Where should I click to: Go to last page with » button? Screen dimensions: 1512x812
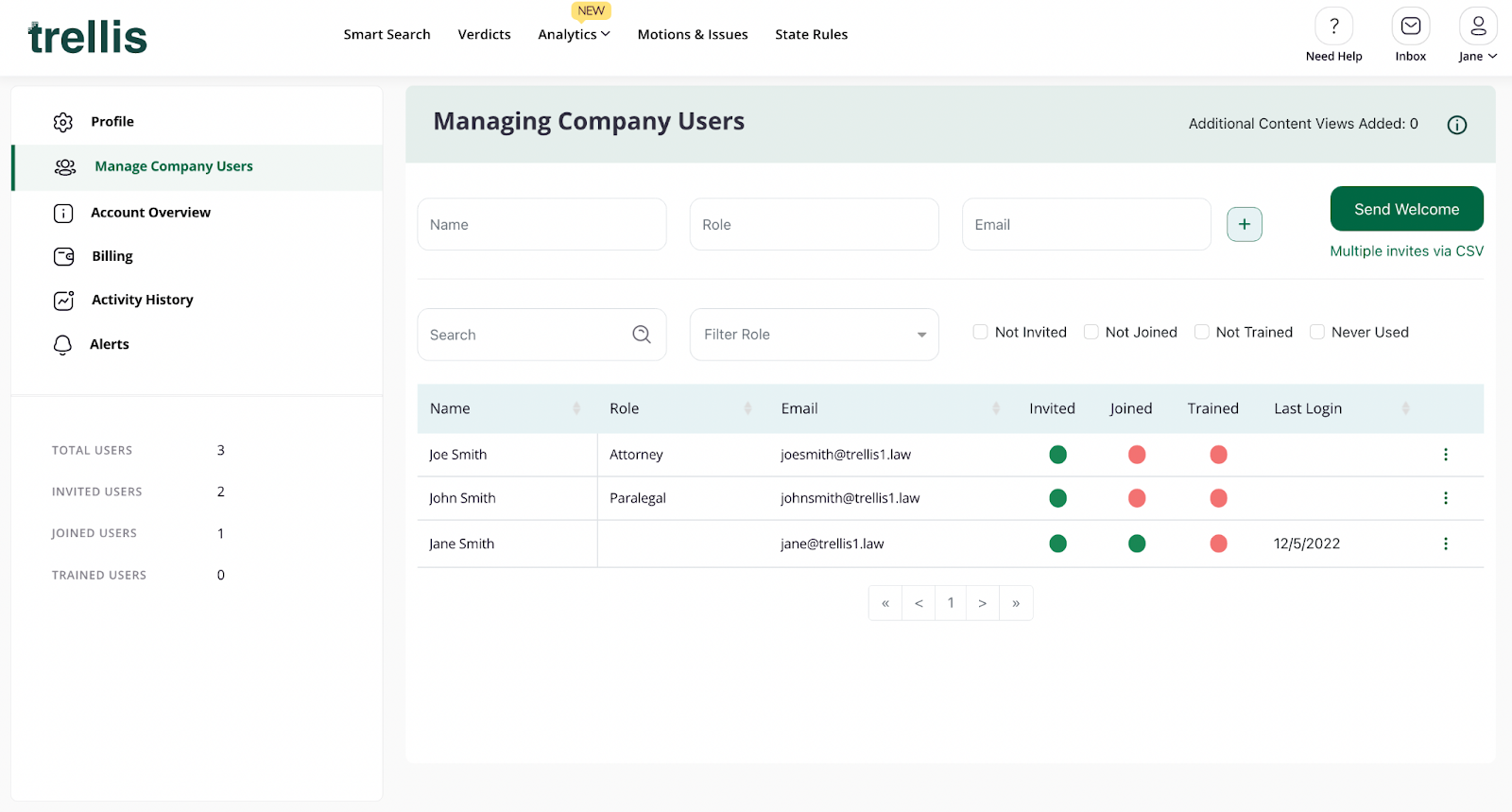pyautogui.click(x=1016, y=603)
